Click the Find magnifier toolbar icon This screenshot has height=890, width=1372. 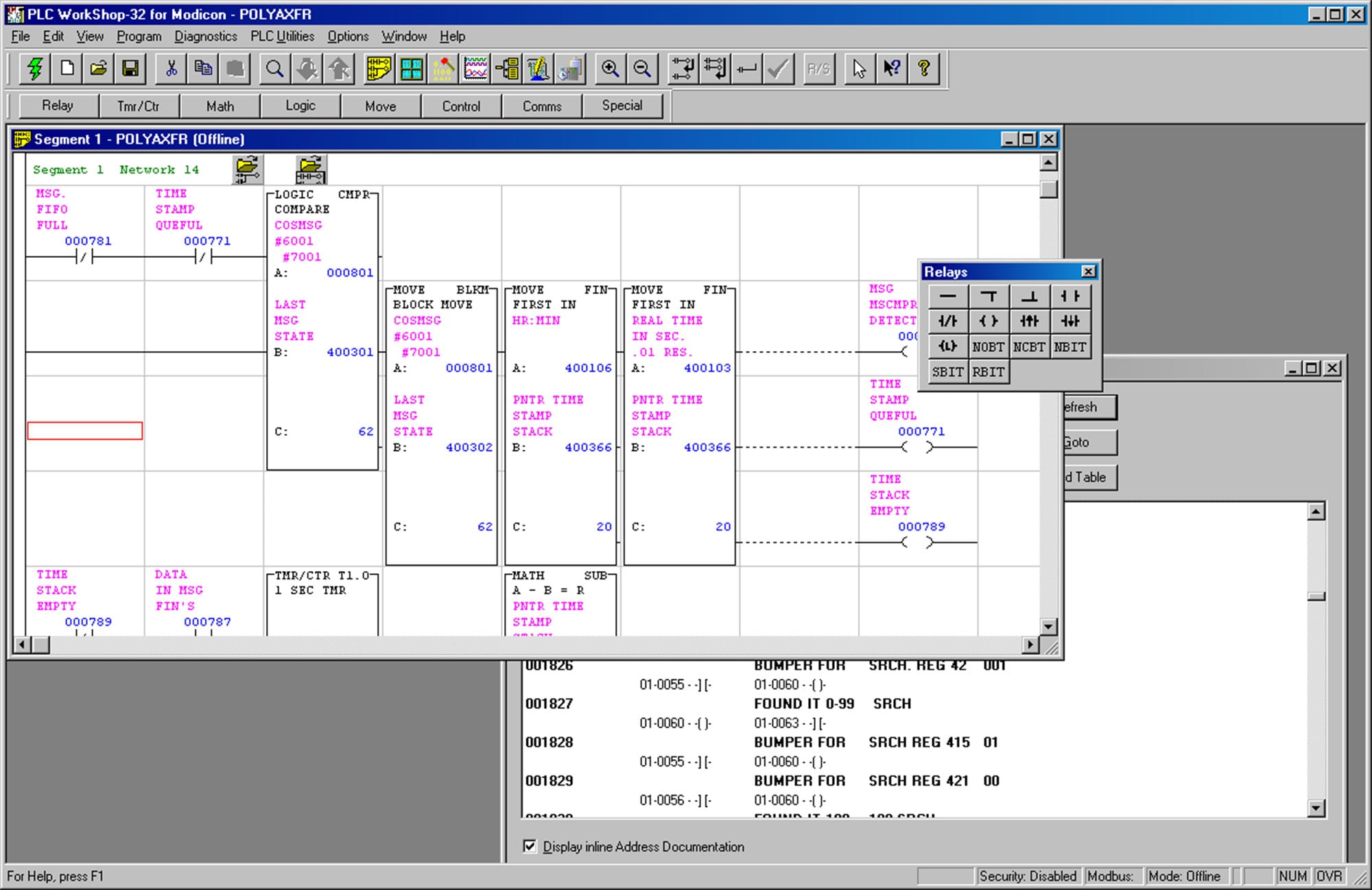coord(274,68)
